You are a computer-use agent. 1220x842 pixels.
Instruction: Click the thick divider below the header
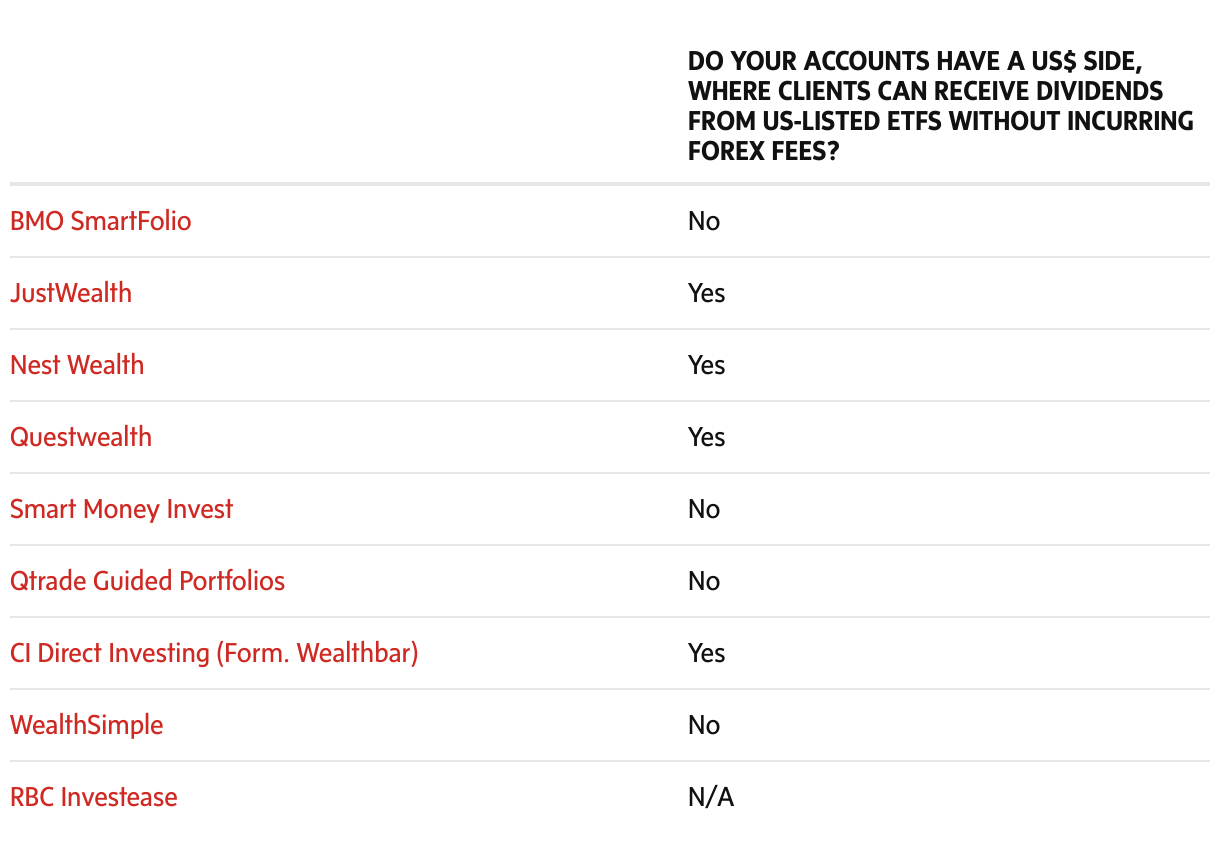pos(610,184)
